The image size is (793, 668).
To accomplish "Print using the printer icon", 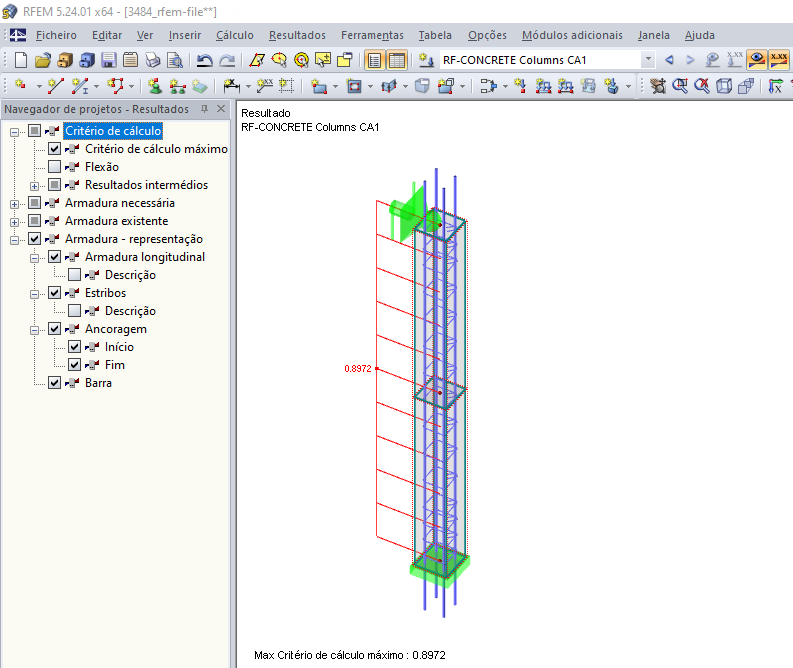I will coord(153,60).
